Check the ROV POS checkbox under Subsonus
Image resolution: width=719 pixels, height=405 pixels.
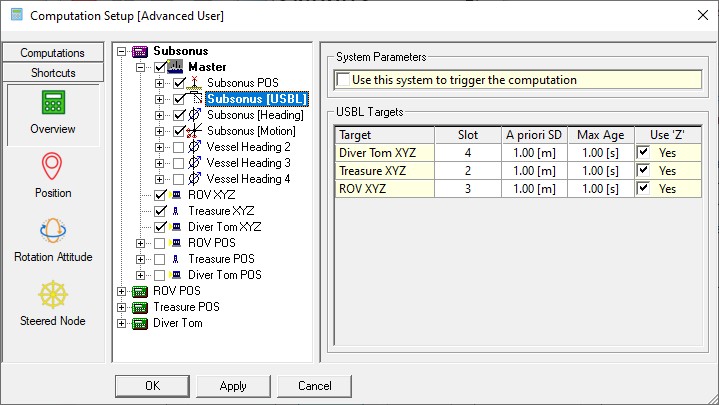coord(160,243)
